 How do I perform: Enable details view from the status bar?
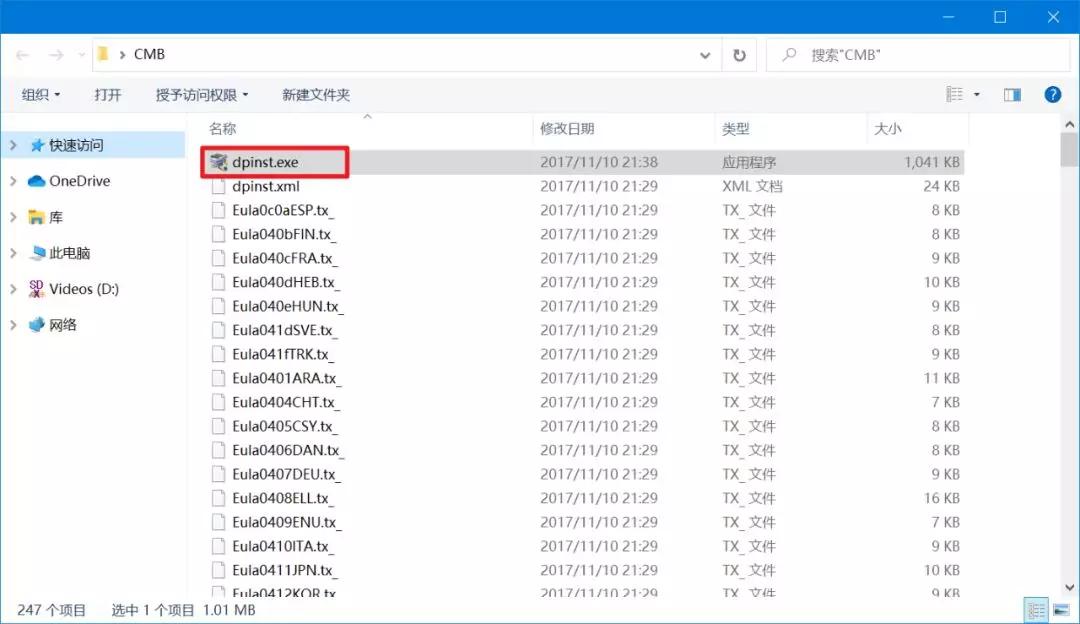click(x=1037, y=608)
